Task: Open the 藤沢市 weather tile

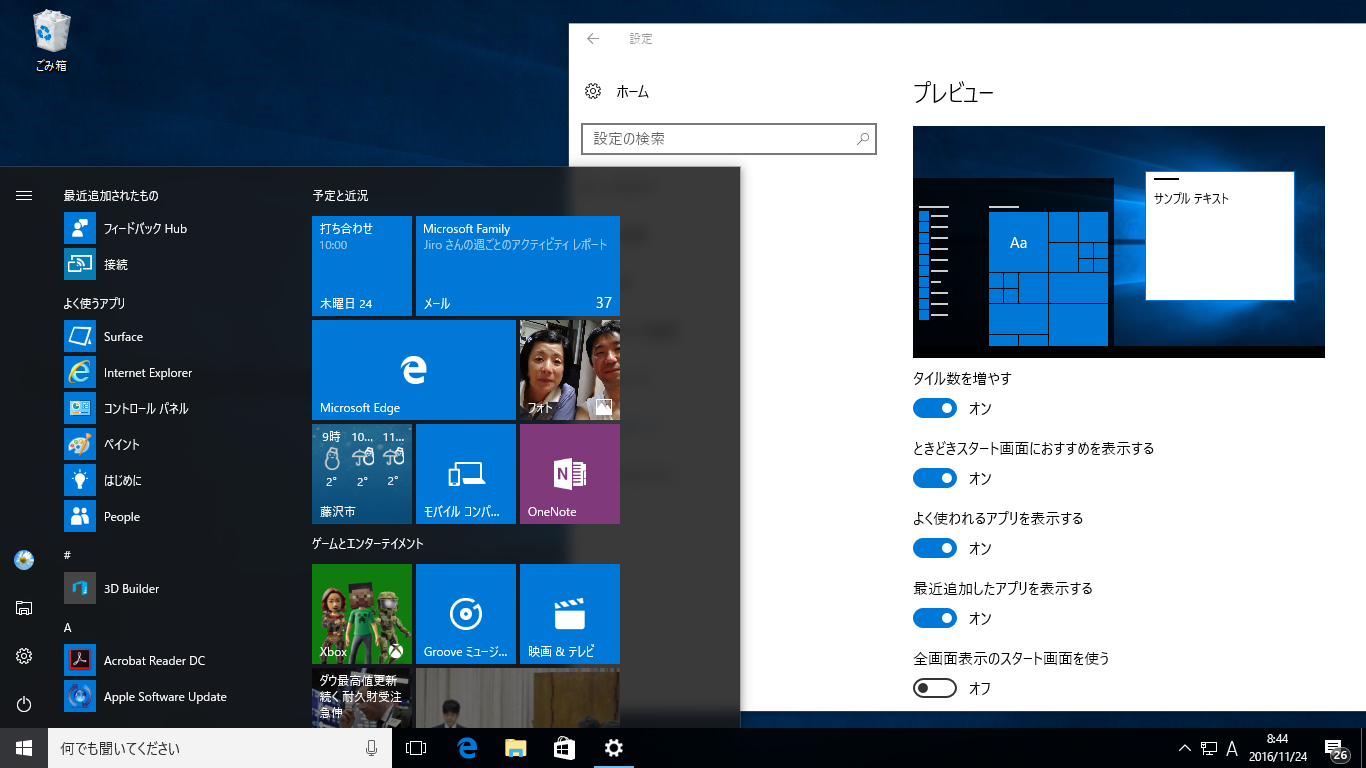Action: click(x=362, y=474)
